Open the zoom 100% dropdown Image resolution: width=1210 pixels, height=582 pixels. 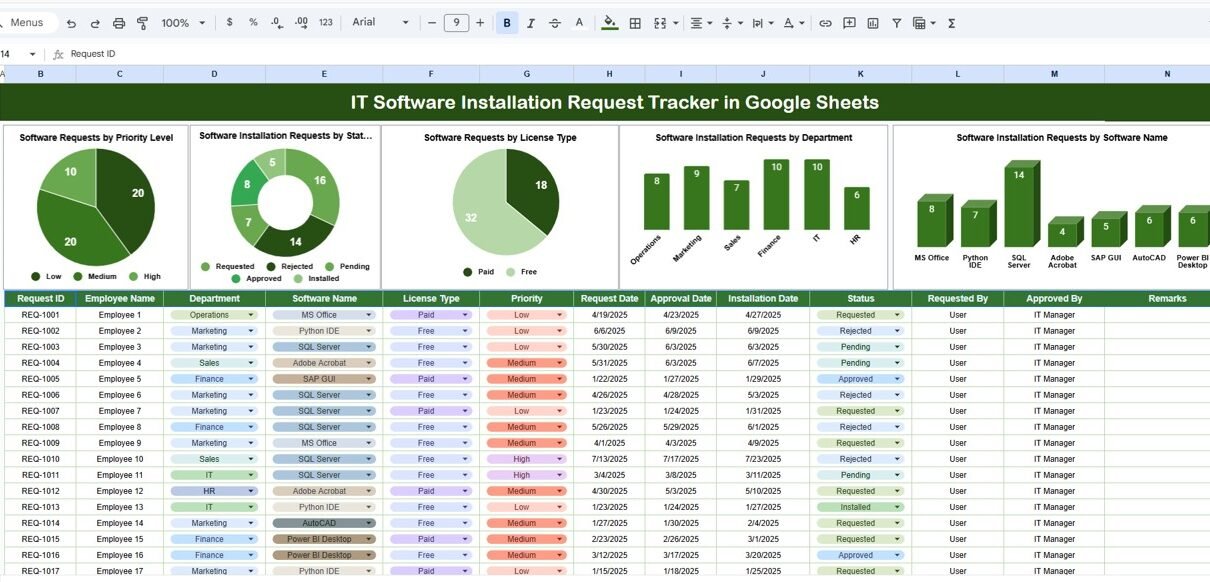pyautogui.click(x=183, y=23)
